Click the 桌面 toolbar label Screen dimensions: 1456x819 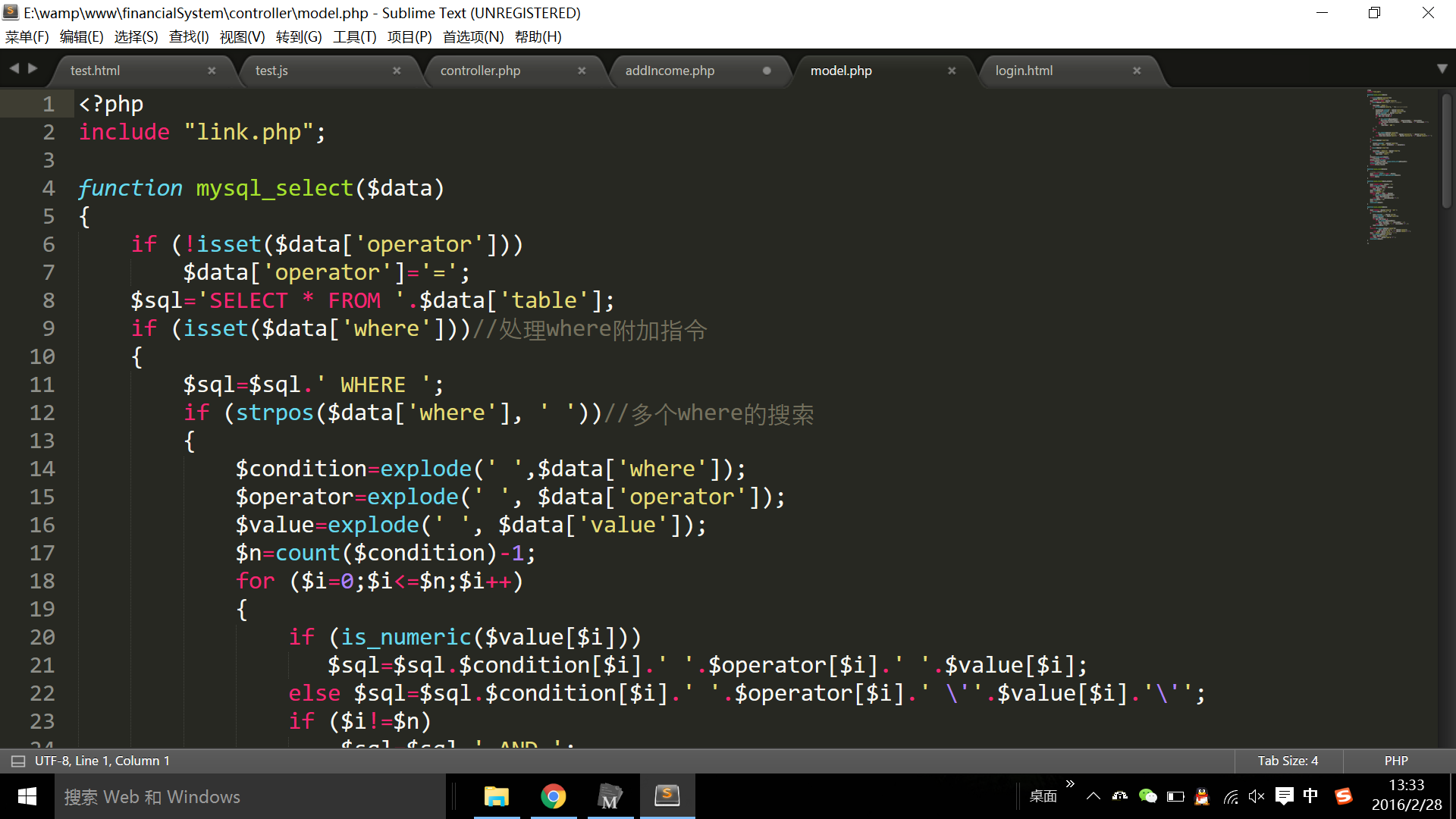1043,796
